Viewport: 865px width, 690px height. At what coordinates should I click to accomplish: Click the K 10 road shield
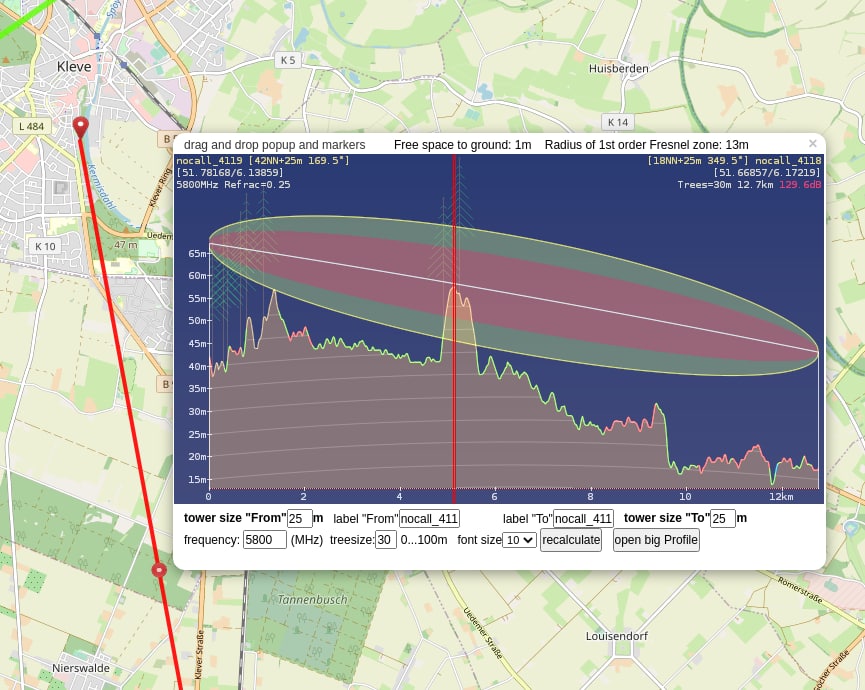(x=45, y=246)
